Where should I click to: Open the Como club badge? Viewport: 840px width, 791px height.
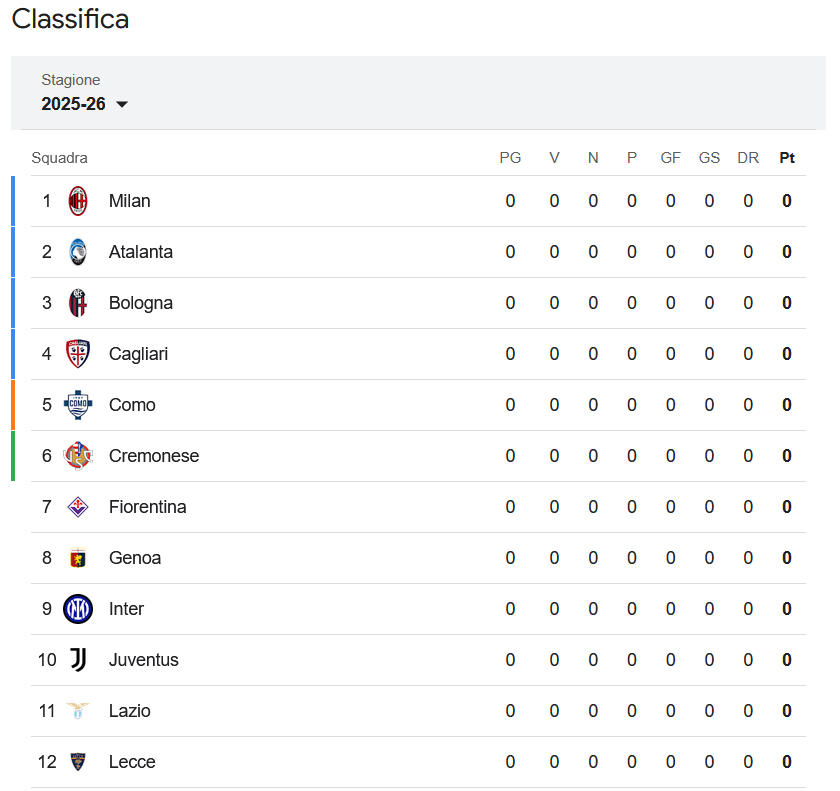coord(78,405)
